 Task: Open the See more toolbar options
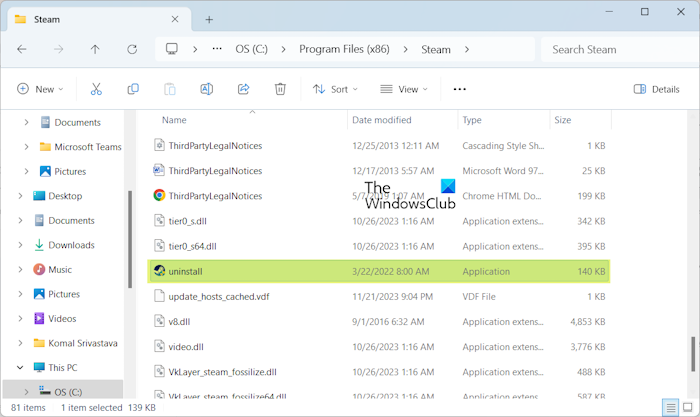click(x=459, y=89)
